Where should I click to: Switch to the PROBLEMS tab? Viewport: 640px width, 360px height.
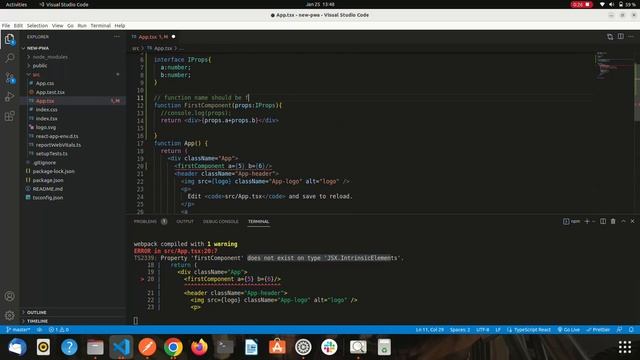[x=145, y=221]
